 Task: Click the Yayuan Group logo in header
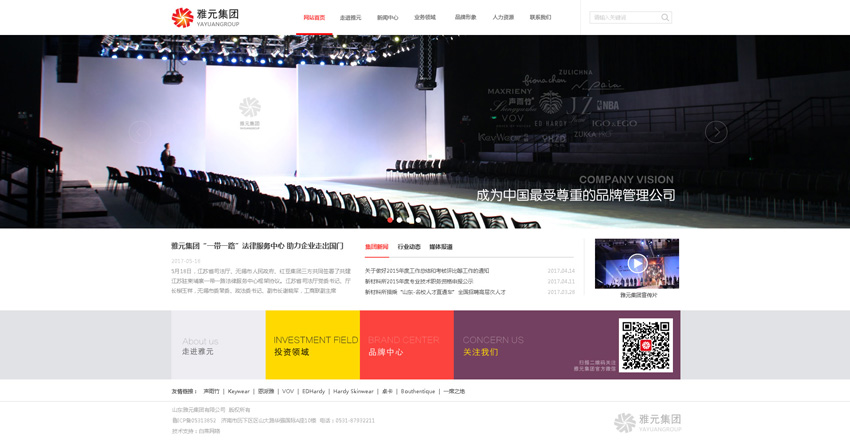[205, 17]
